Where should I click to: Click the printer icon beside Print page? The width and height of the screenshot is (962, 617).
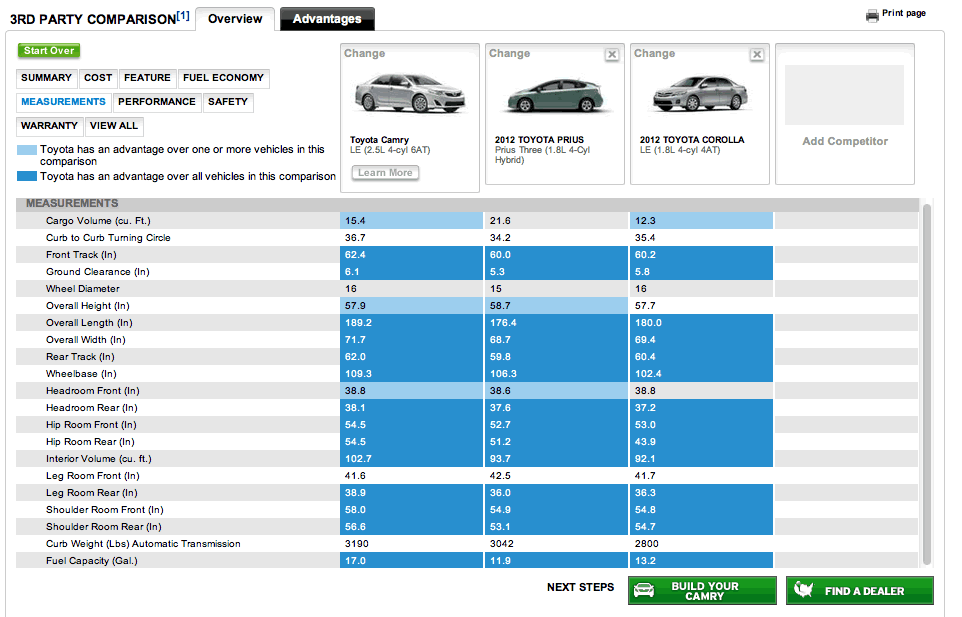(872, 16)
